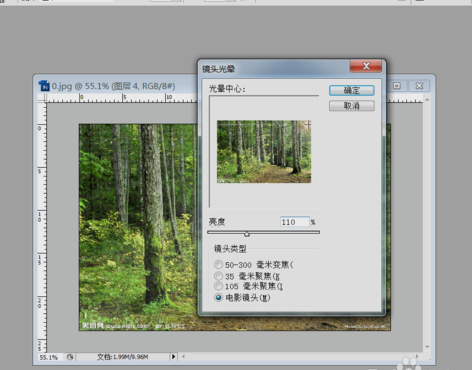This screenshot has width=472, height=370.
Task: Select the 电影镜头 radio button
Action: (218, 297)
